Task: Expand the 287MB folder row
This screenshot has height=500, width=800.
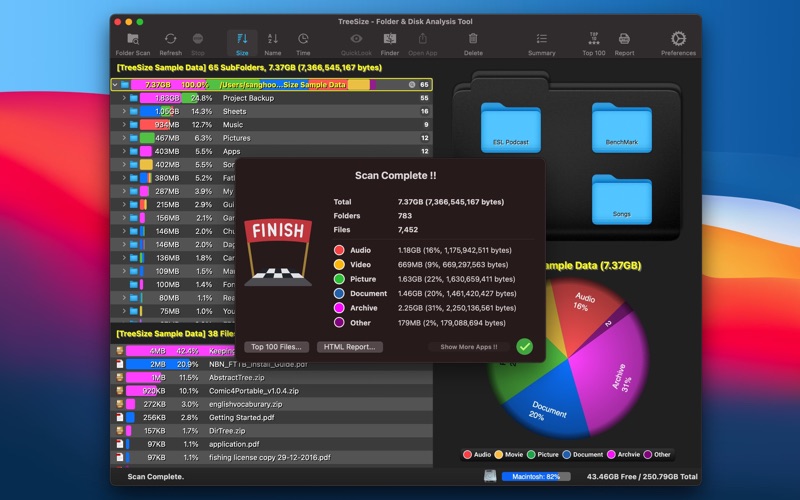Action: tap(124, 191)
